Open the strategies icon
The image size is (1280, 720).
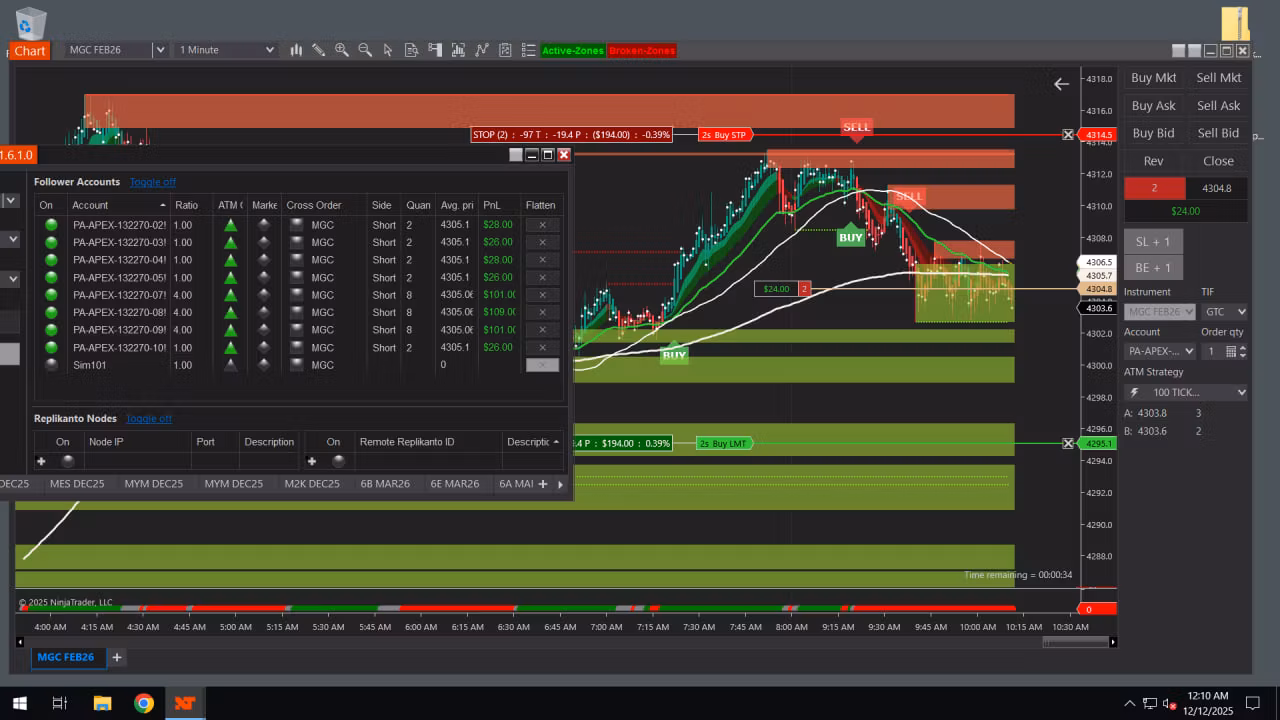[x=482, y=50]
